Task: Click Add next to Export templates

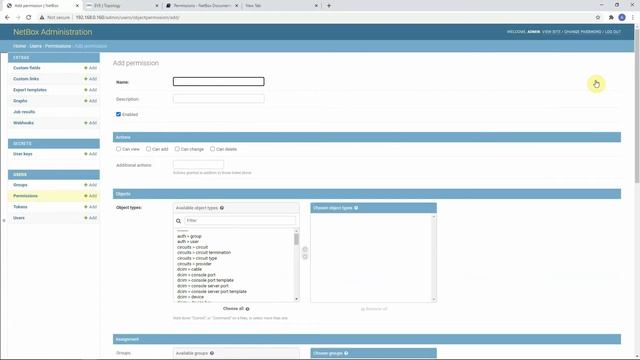Action: point(91,90)
